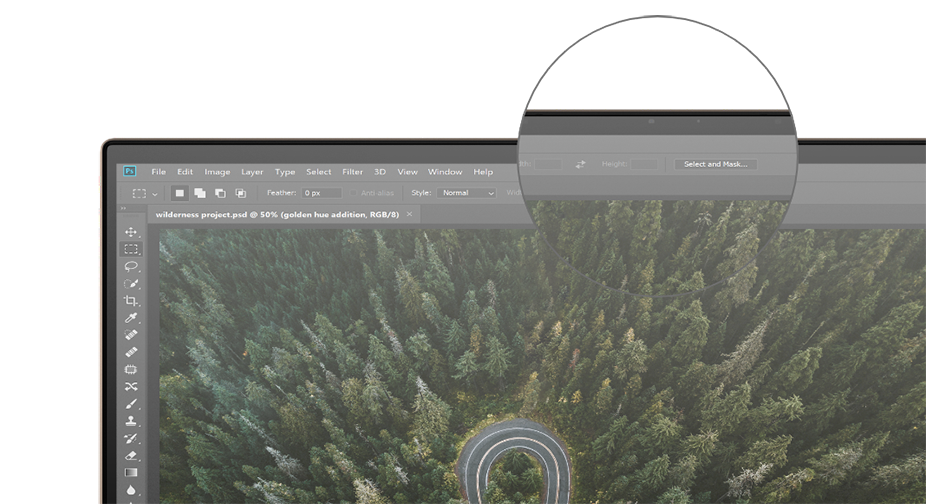The height and width of the screenshot is (504, 926).
Task: Choose the Eyedropper tool
Action: pyautogui.click(x=131, y=318)
